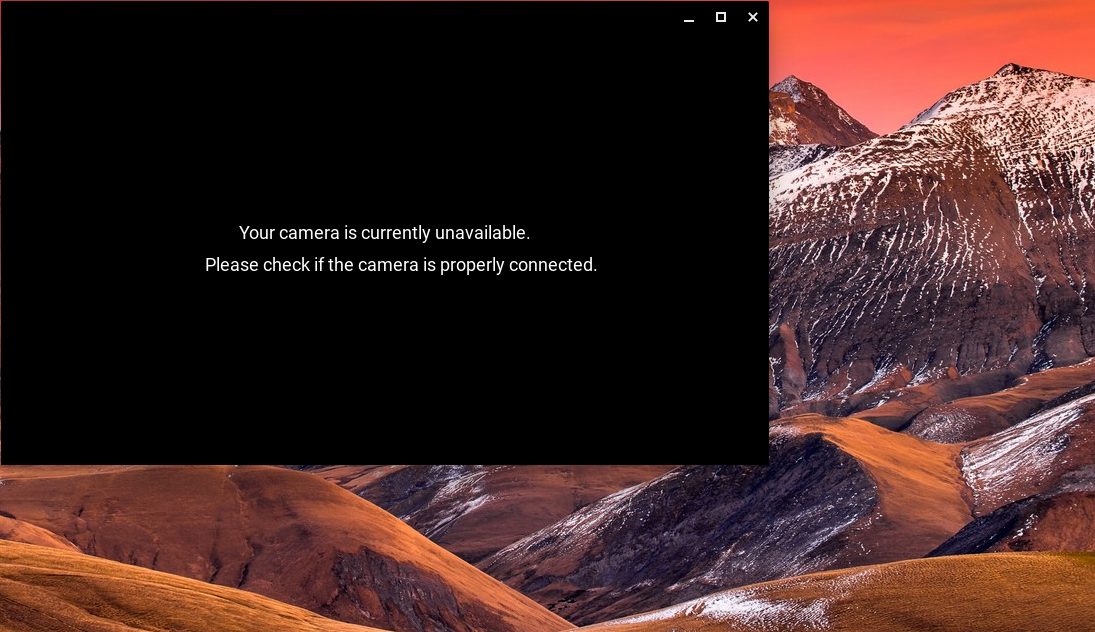Maximize the camera app window
Viewport: 1095px width, 632px height.
[x=721, y=17]
